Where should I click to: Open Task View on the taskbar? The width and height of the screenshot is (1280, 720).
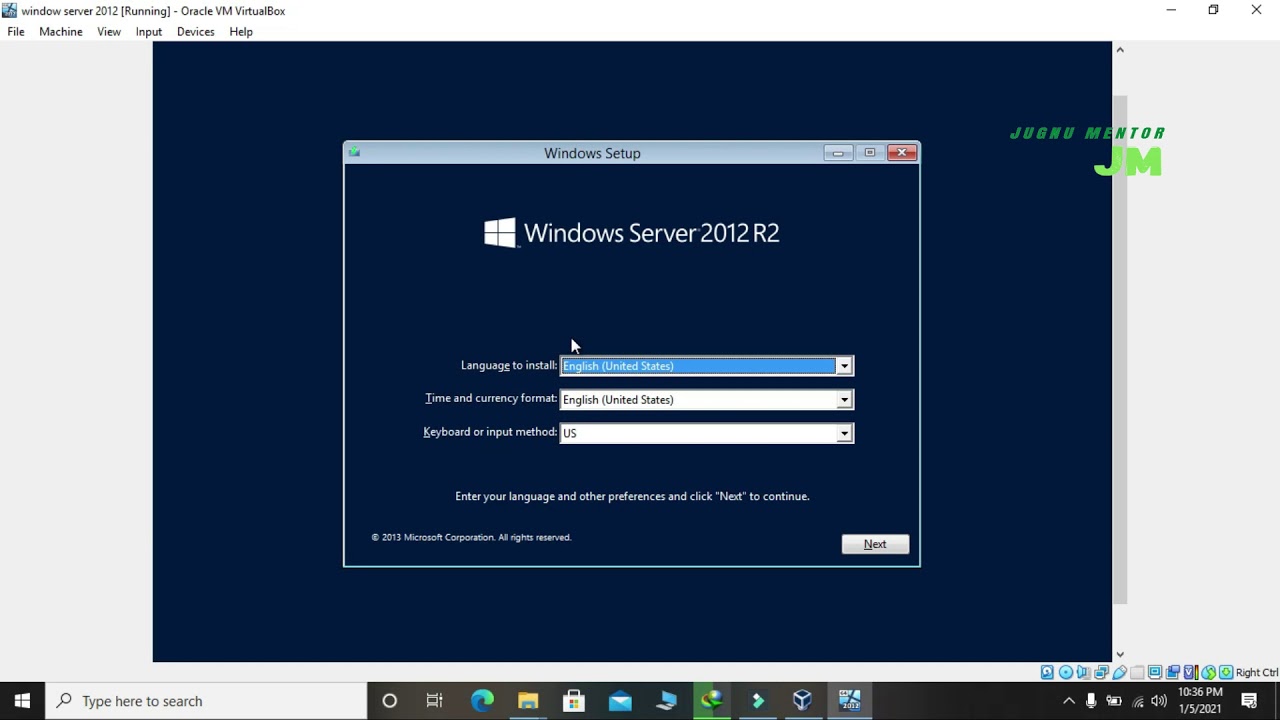point(435,701)
